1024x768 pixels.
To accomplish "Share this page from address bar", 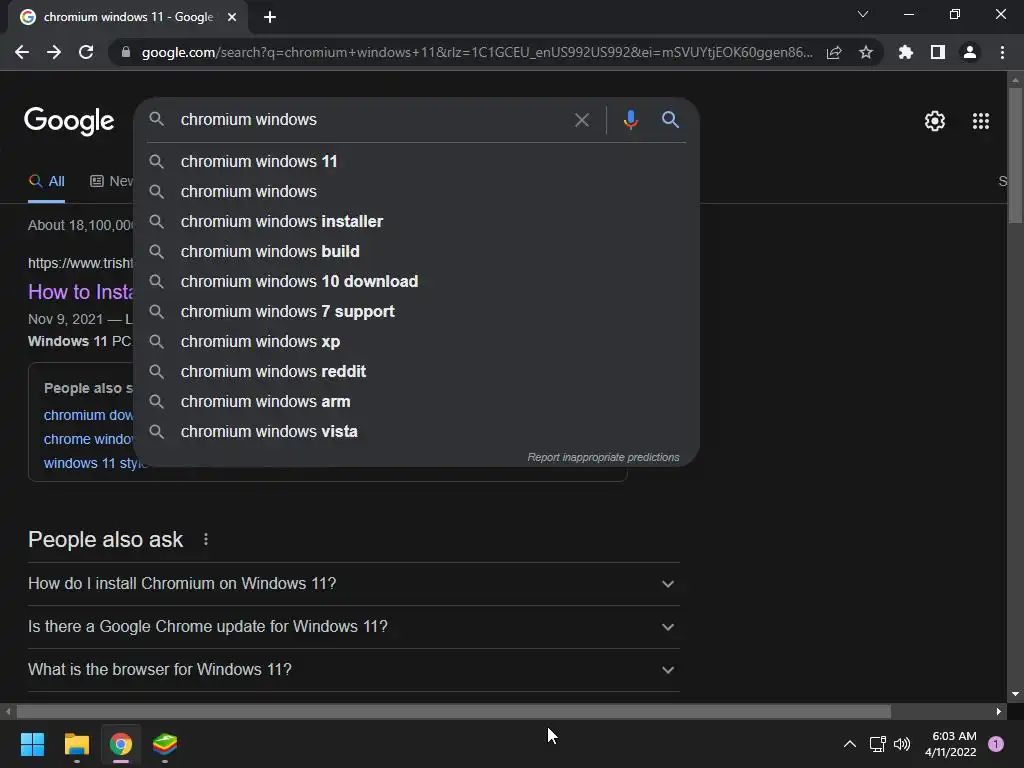I will 834,52.
